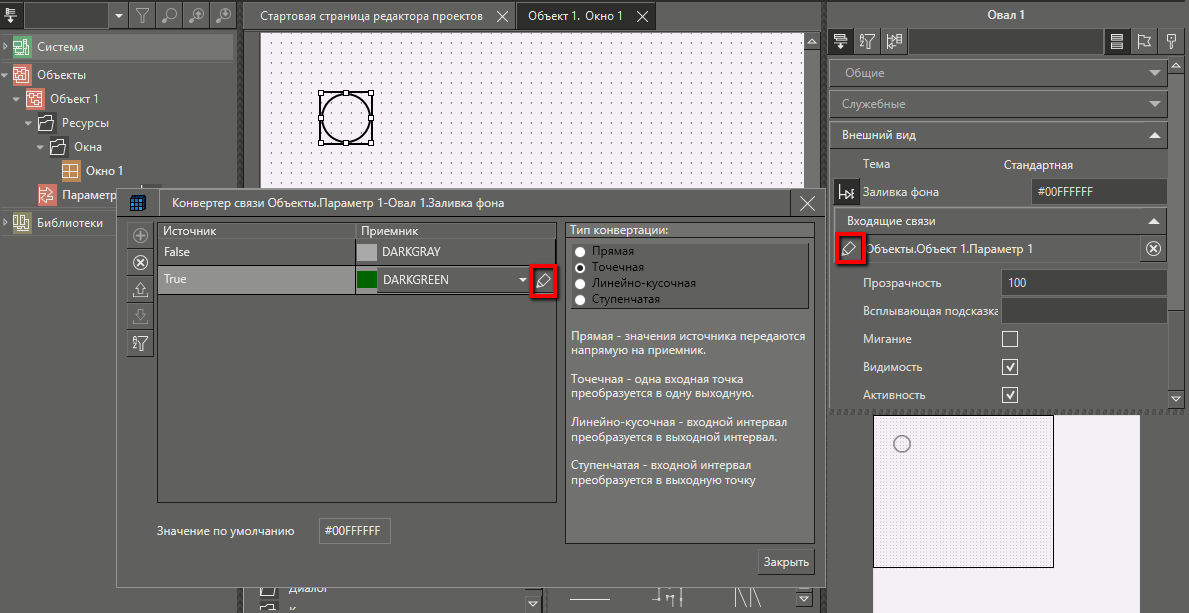
Task: Toggle the Мигание checkbox
Action: tap(1010, 339)
